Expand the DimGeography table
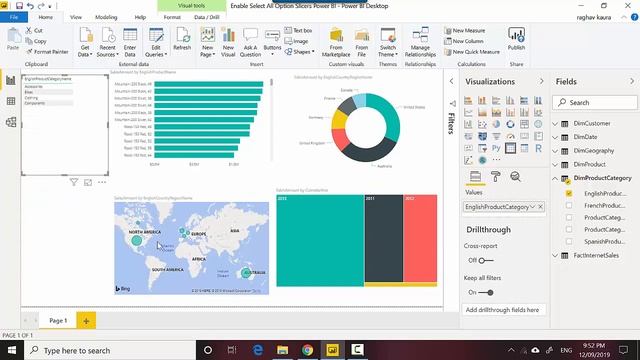640x360 pixels. pyautogui.click(x=555, y=151)
